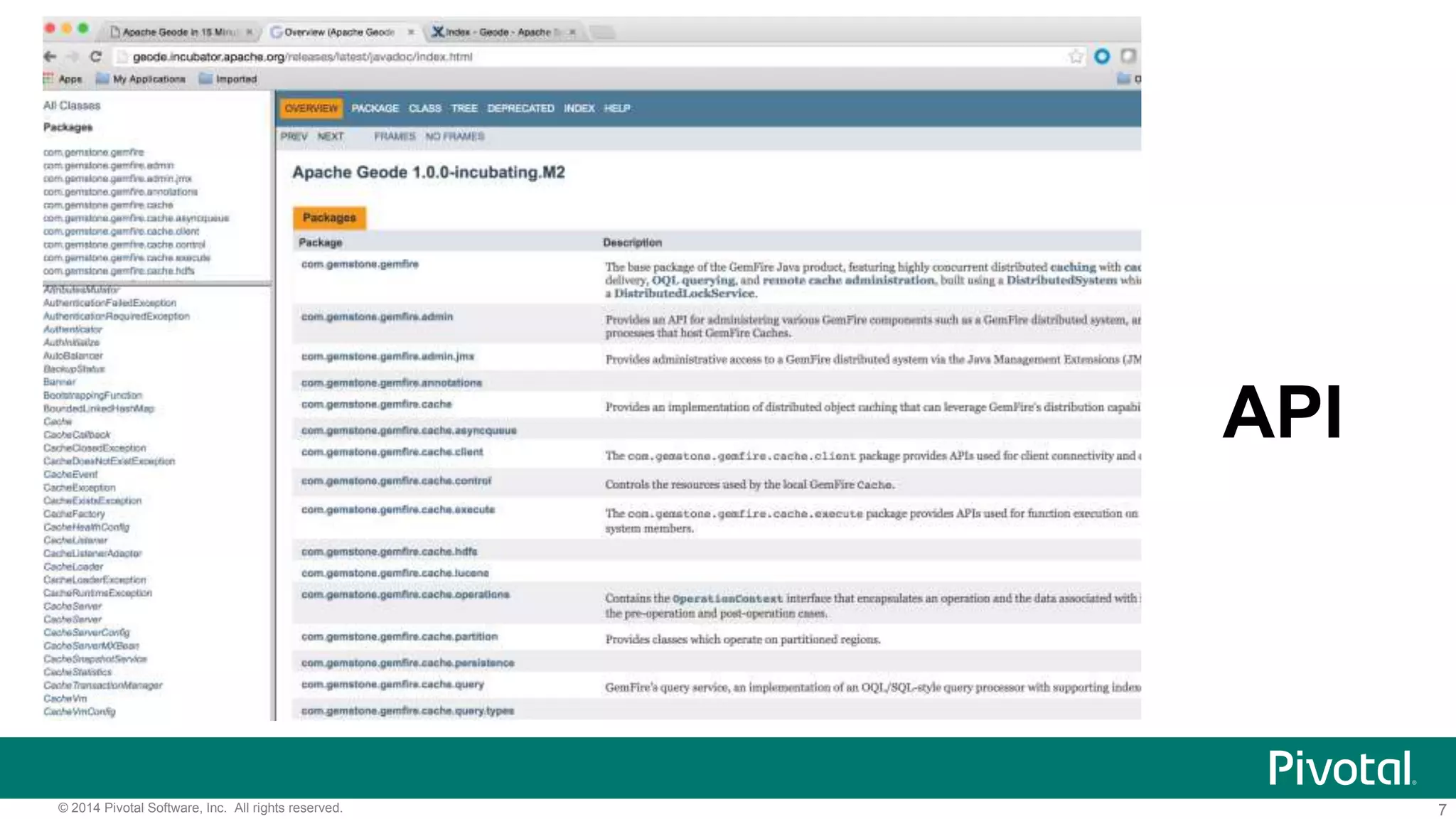Reload the page with refresh icon

click(x=96, y=56)
